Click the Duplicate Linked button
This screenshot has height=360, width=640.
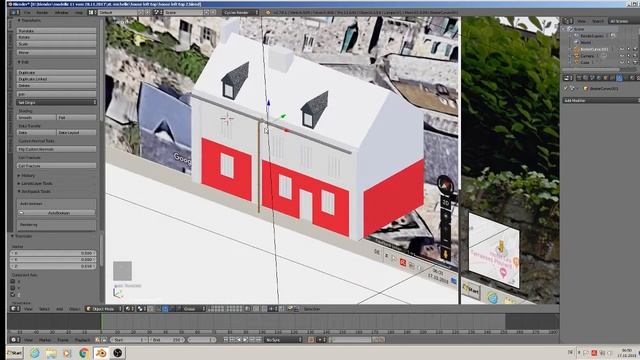[x=56, y=79]
